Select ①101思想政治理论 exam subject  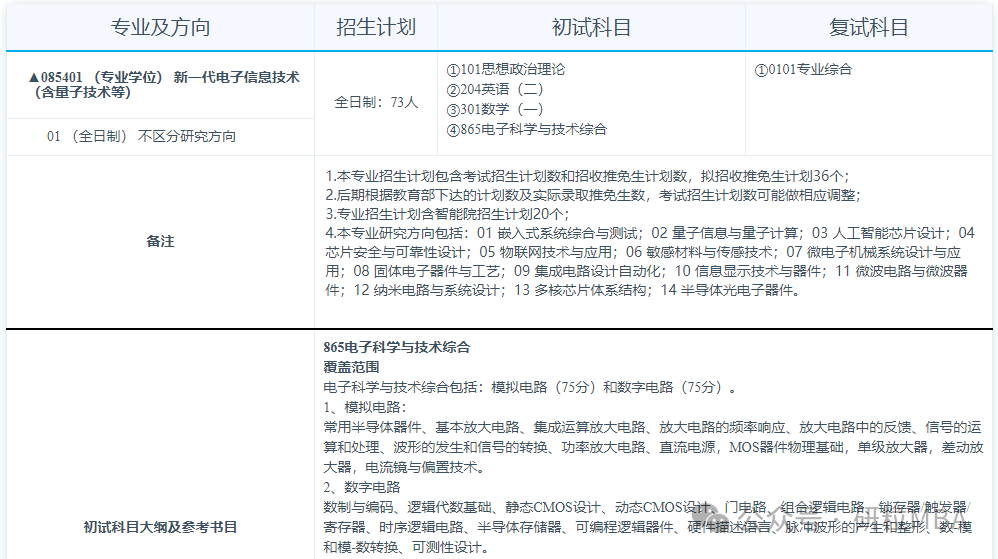505,69
